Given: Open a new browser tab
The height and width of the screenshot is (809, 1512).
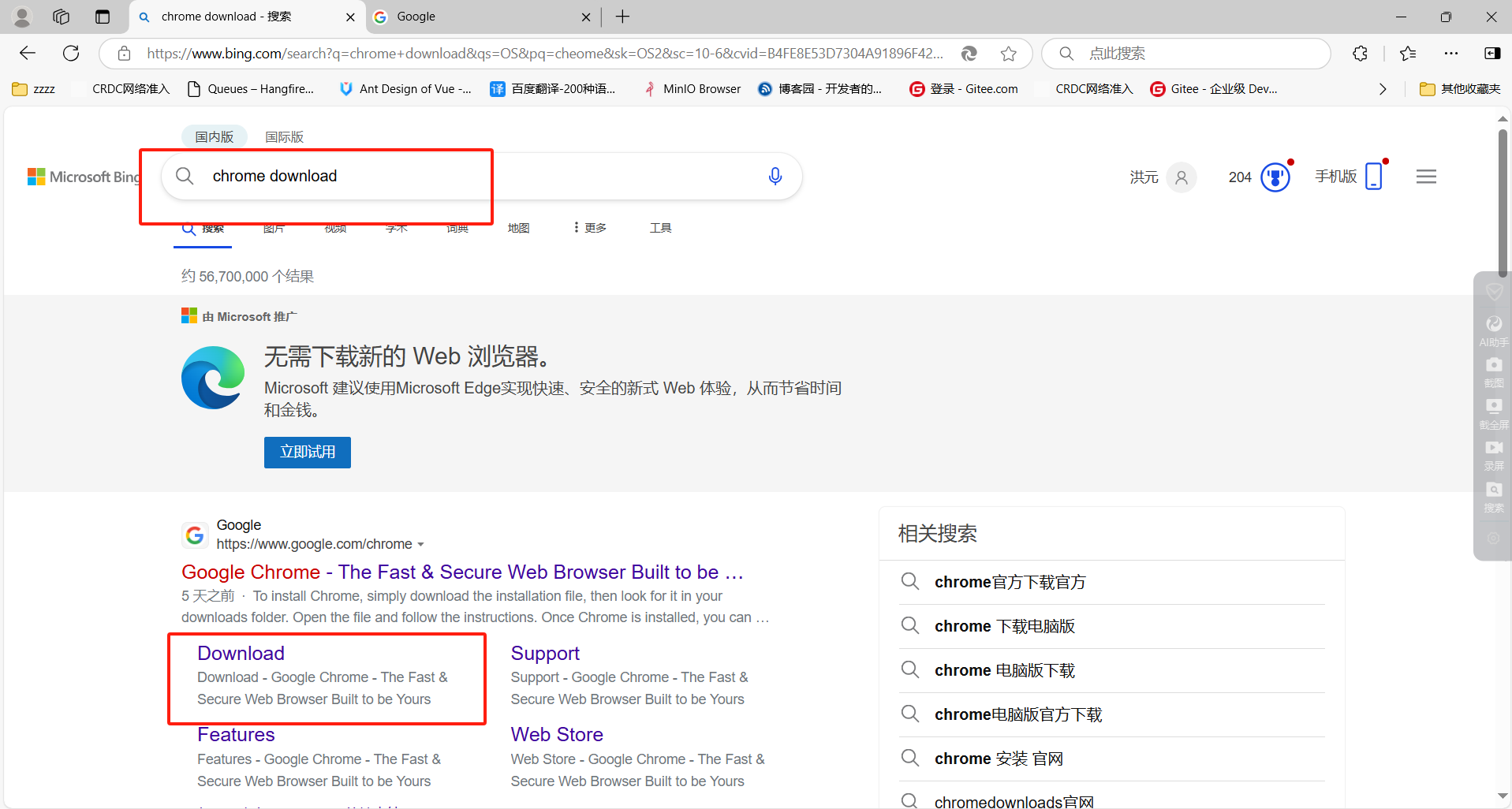Looking at the screenshot, I should [x=622, y=17].
